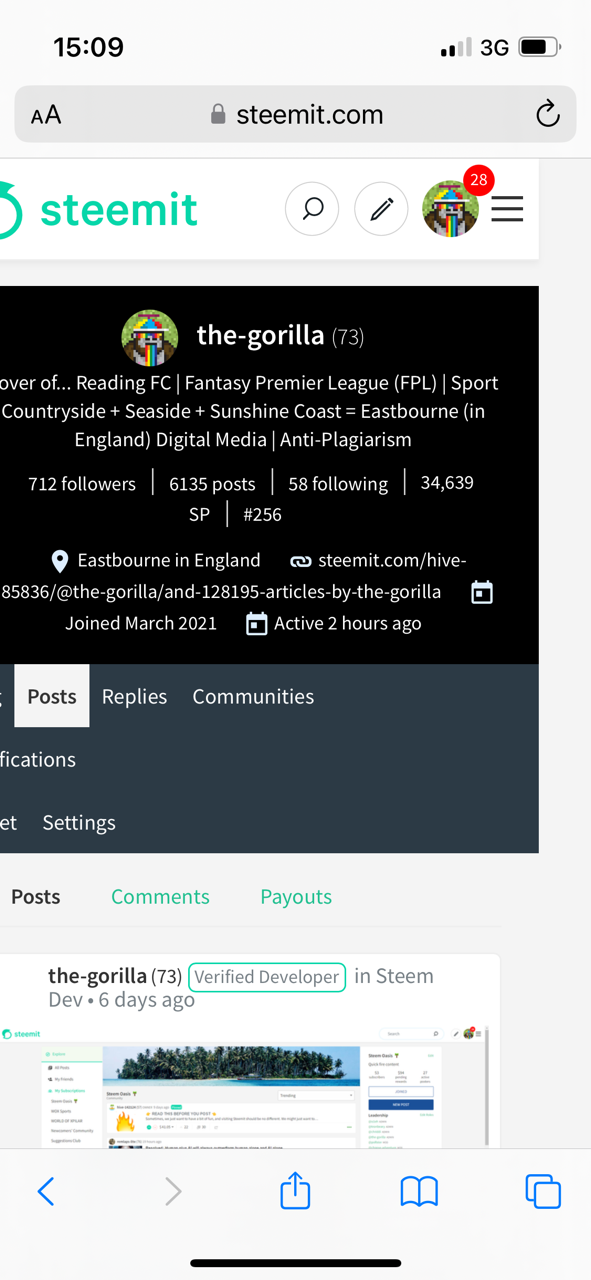
Task: Select the Replies tab
Action: [x=134, y=696]
